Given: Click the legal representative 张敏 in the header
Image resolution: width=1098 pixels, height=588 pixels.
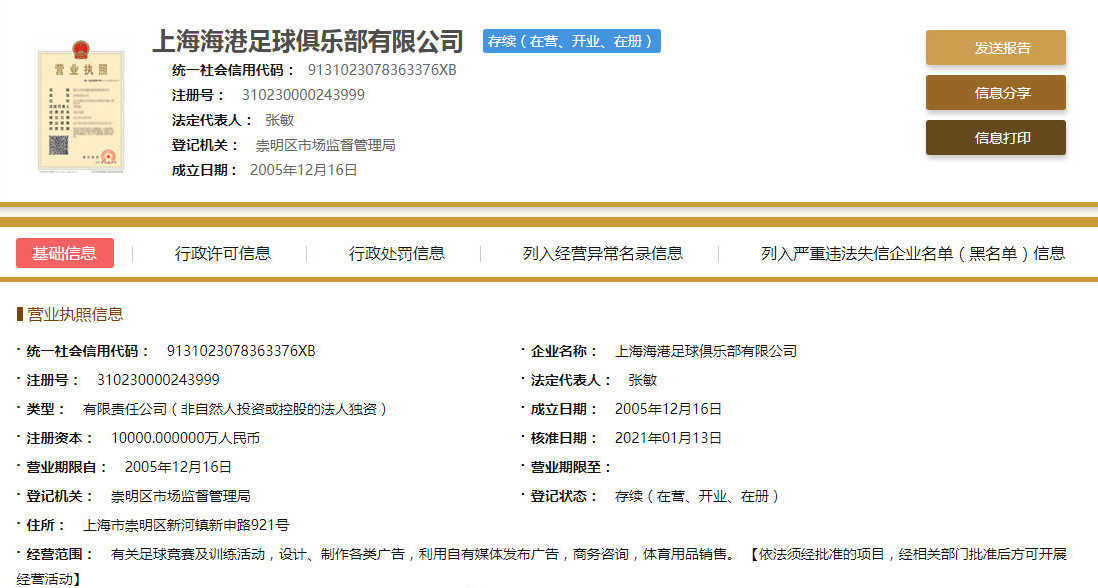Looking at the screenshot, I should tap(279, 120).
